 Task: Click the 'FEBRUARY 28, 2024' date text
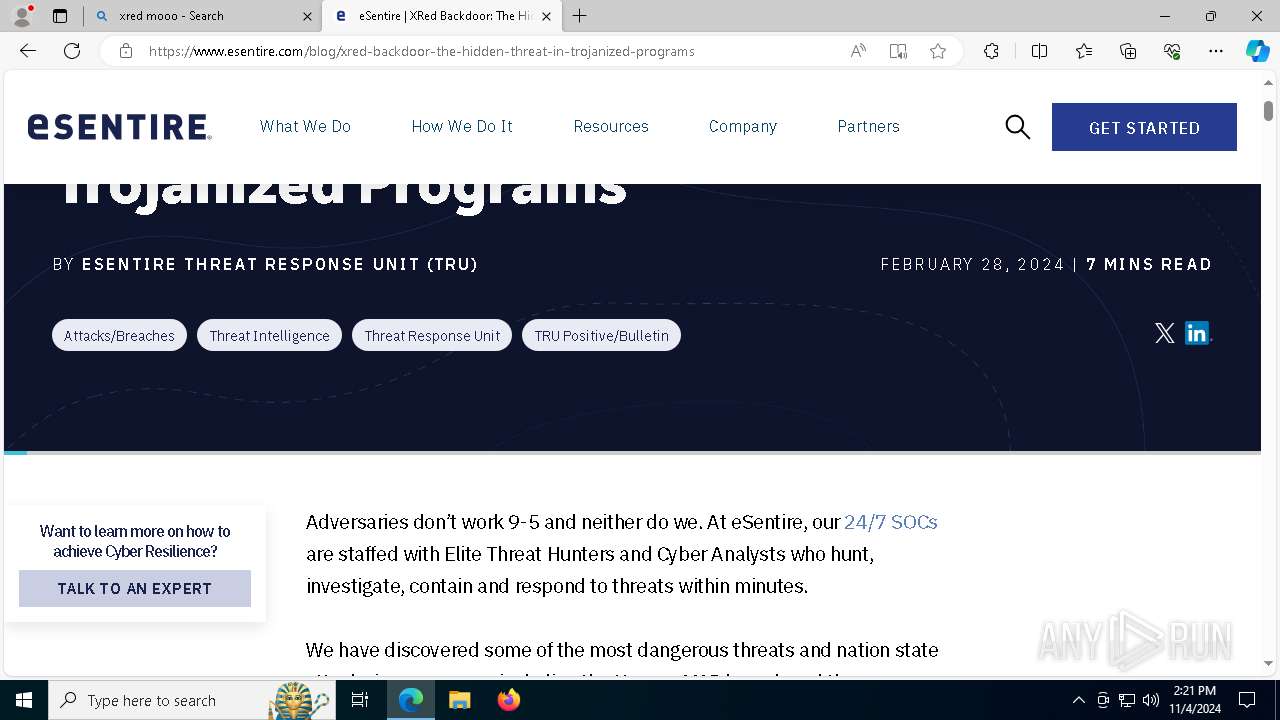[972, 264]
